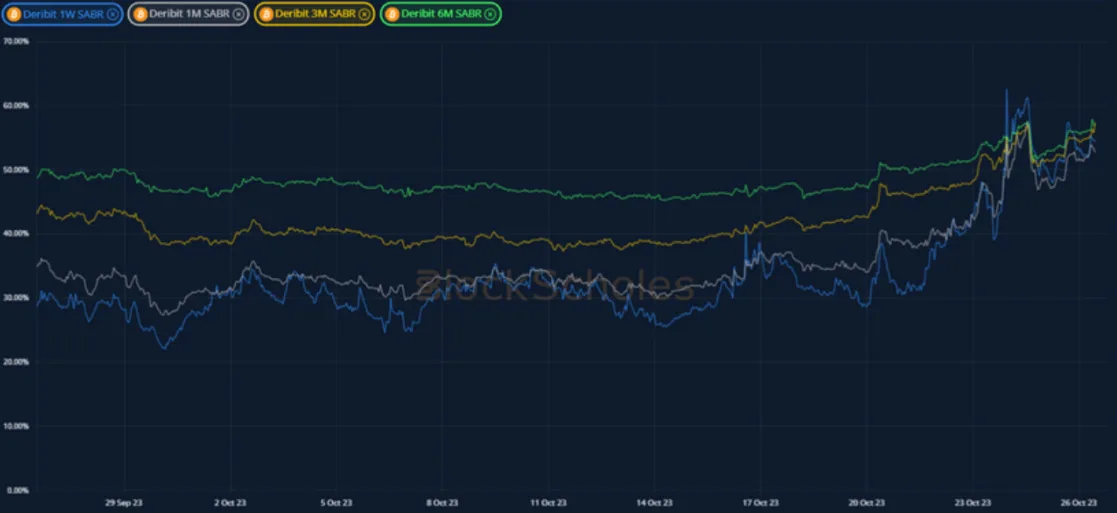The width and height of the screenshot is (1117, 513).
Task: Click the Bitcoin icon on Deribit 1W SABR
Action: coord(13,14)
